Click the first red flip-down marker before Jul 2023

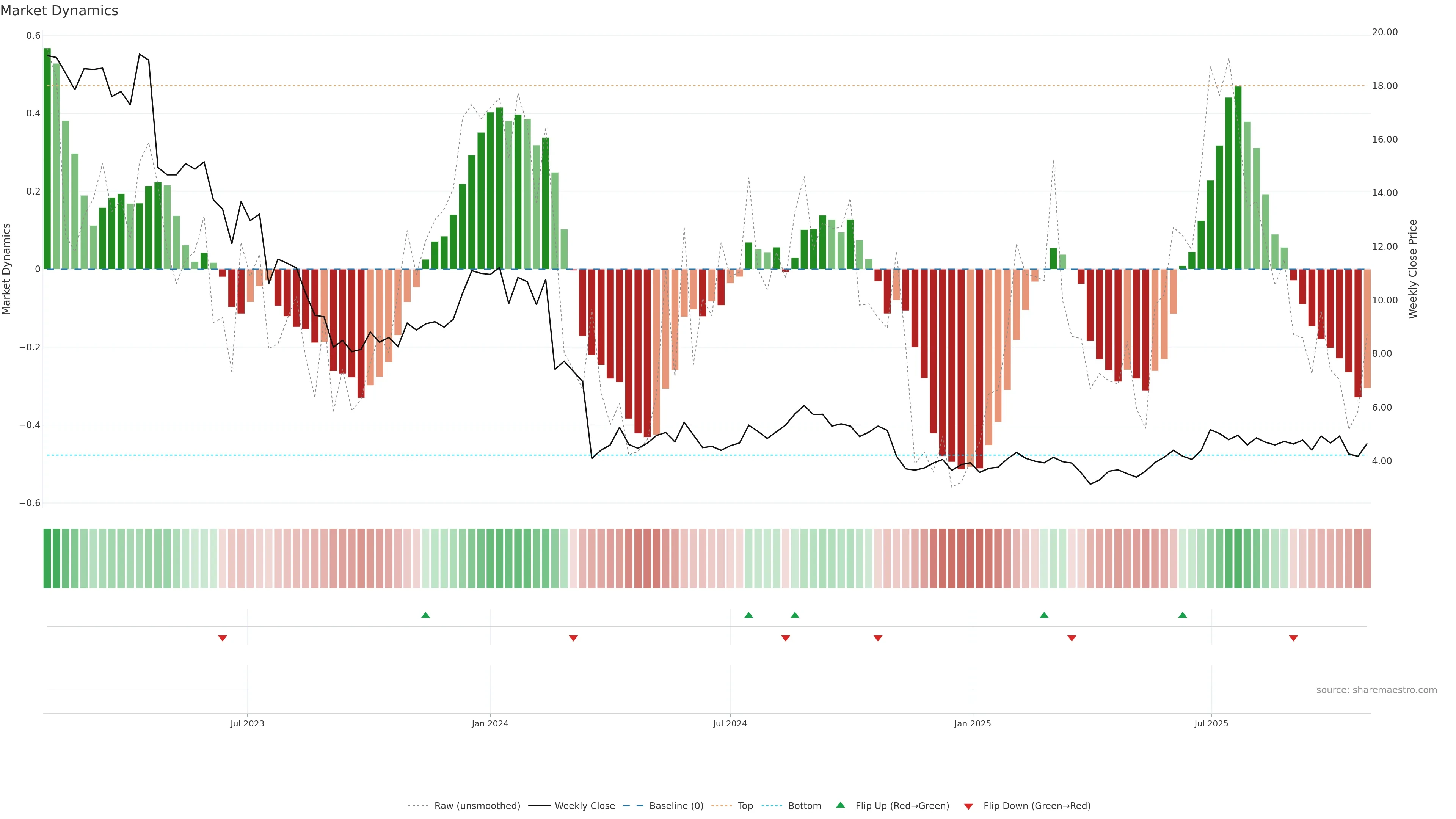point(222,638)
